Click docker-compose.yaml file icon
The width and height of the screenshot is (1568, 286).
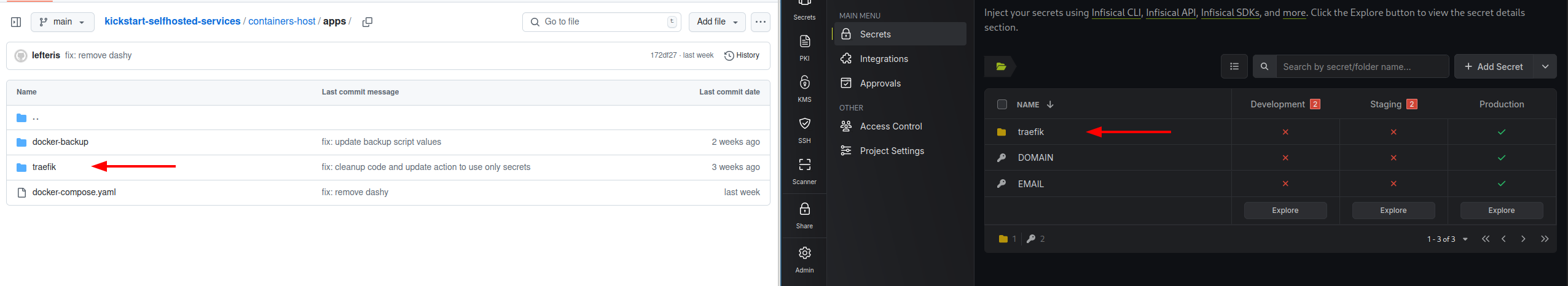22,193
